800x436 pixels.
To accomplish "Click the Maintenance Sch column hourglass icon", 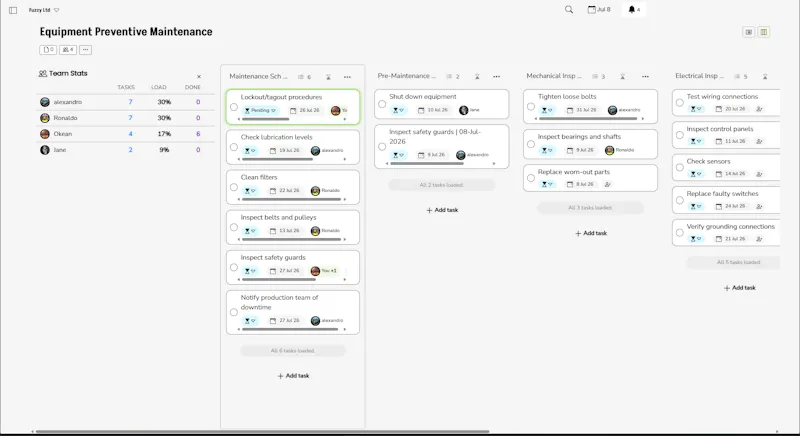I will pos(328,77).
